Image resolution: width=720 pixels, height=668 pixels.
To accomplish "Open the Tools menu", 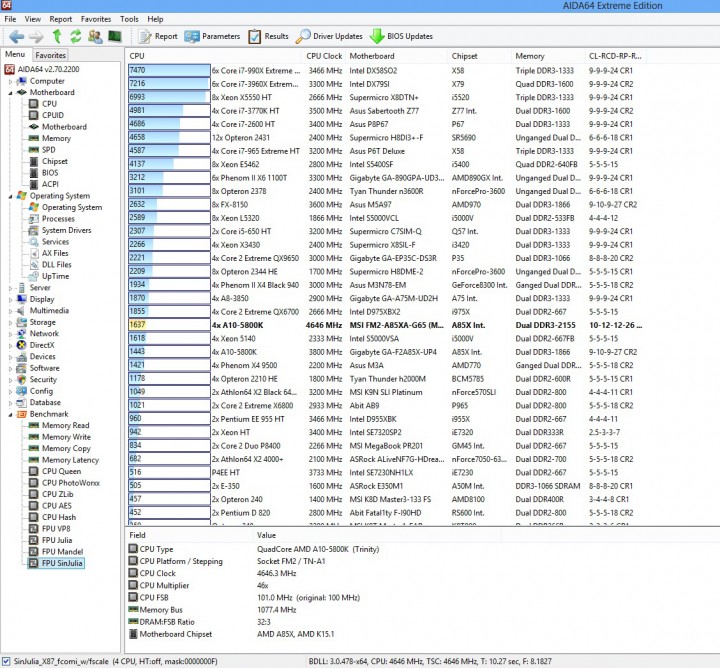I will tap(129, 19).
